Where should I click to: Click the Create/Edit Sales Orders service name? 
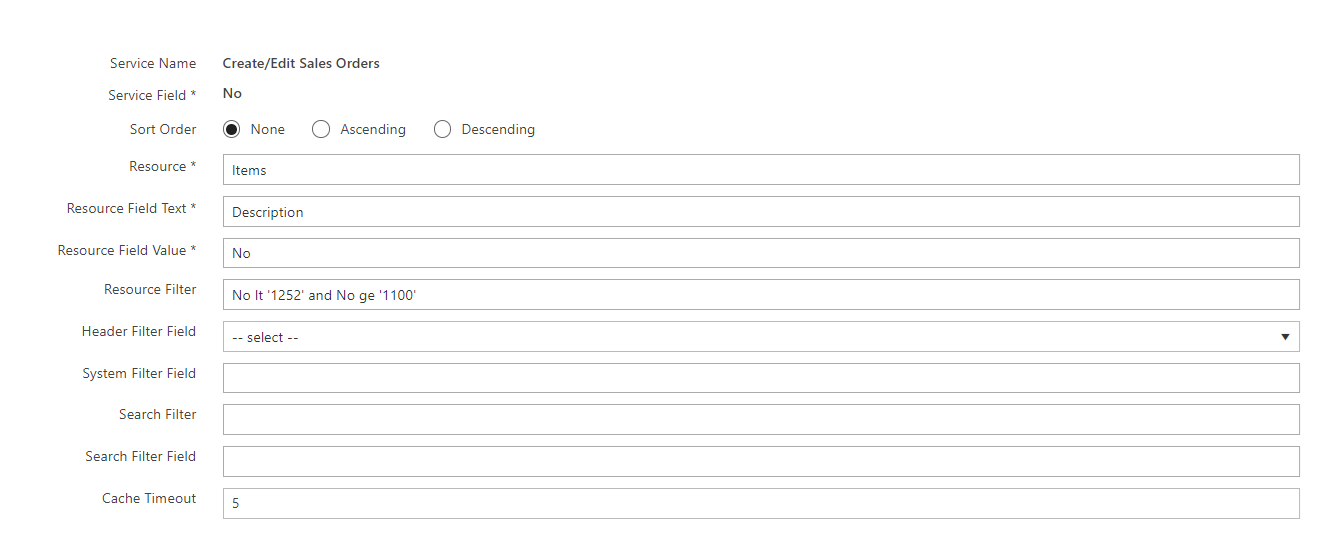click(x=301, y=63)
